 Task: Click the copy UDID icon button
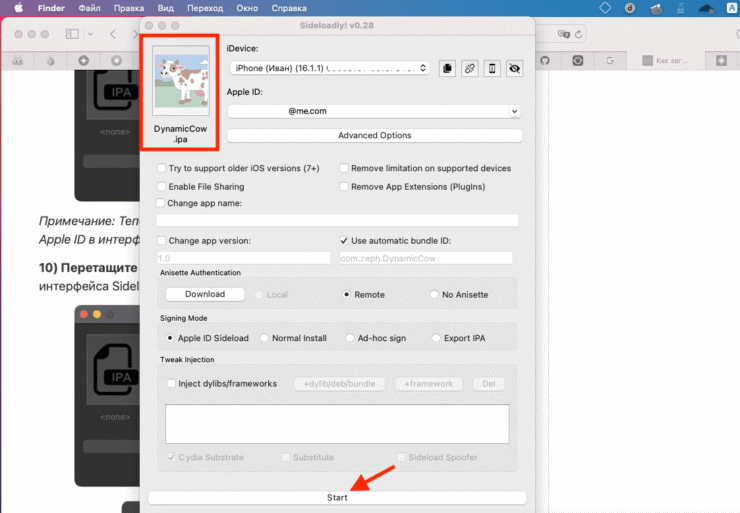pos(447,68)
